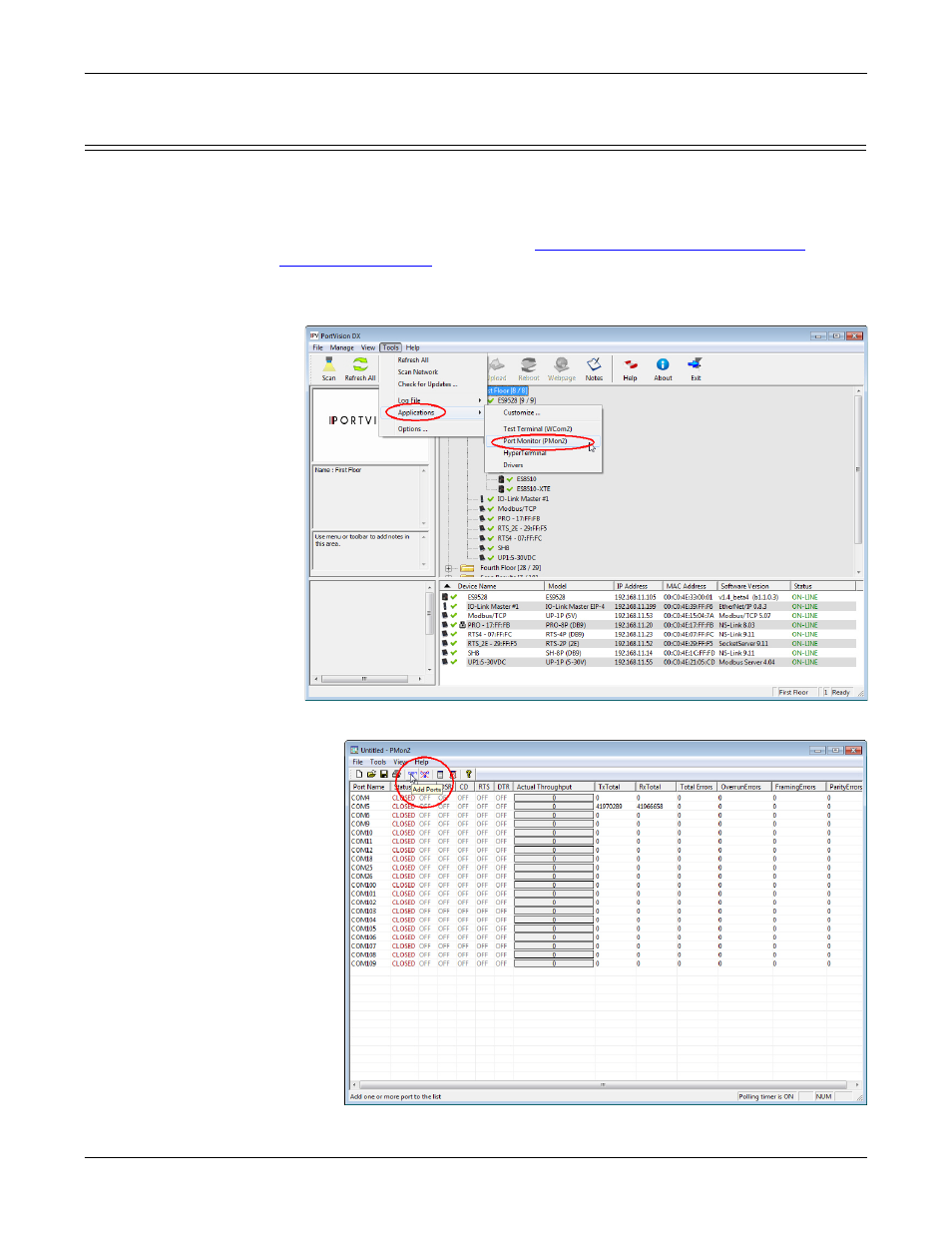Image resolution: width=952 pixels, height=1233 pixels.
Task: Click the Model column header
Action: coord(579,586)
